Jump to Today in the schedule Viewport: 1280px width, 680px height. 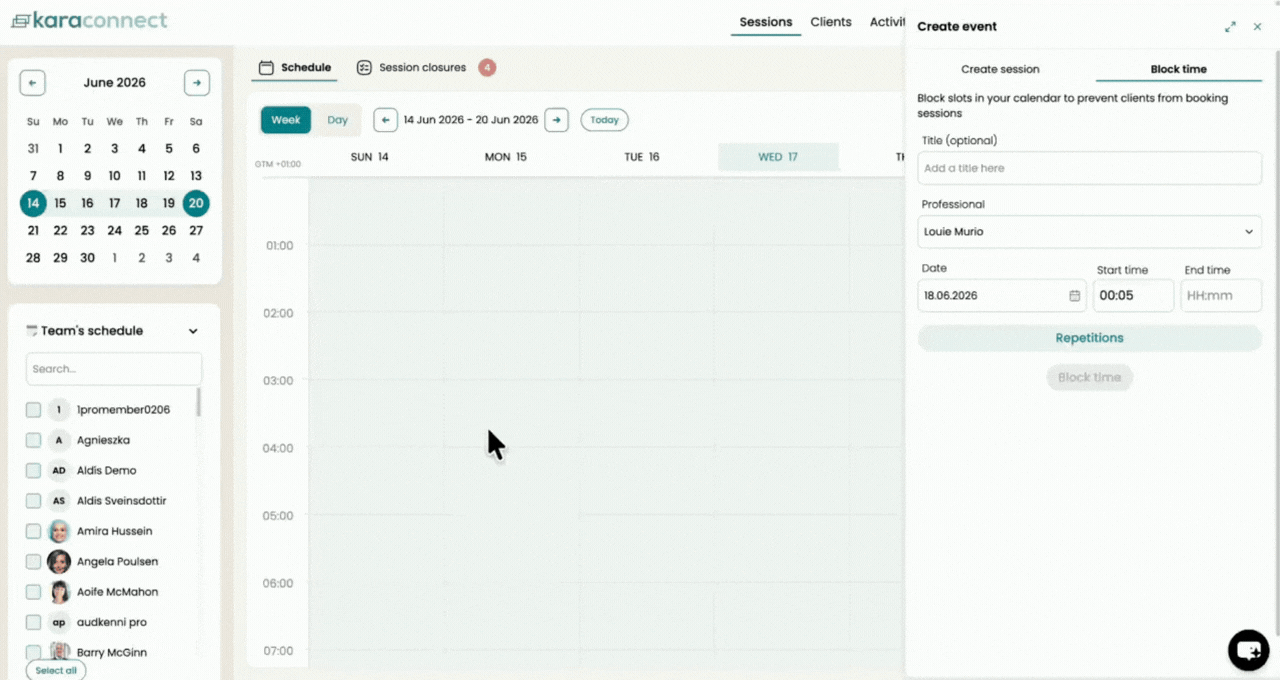pyautogui.click(x=604, y=120)
